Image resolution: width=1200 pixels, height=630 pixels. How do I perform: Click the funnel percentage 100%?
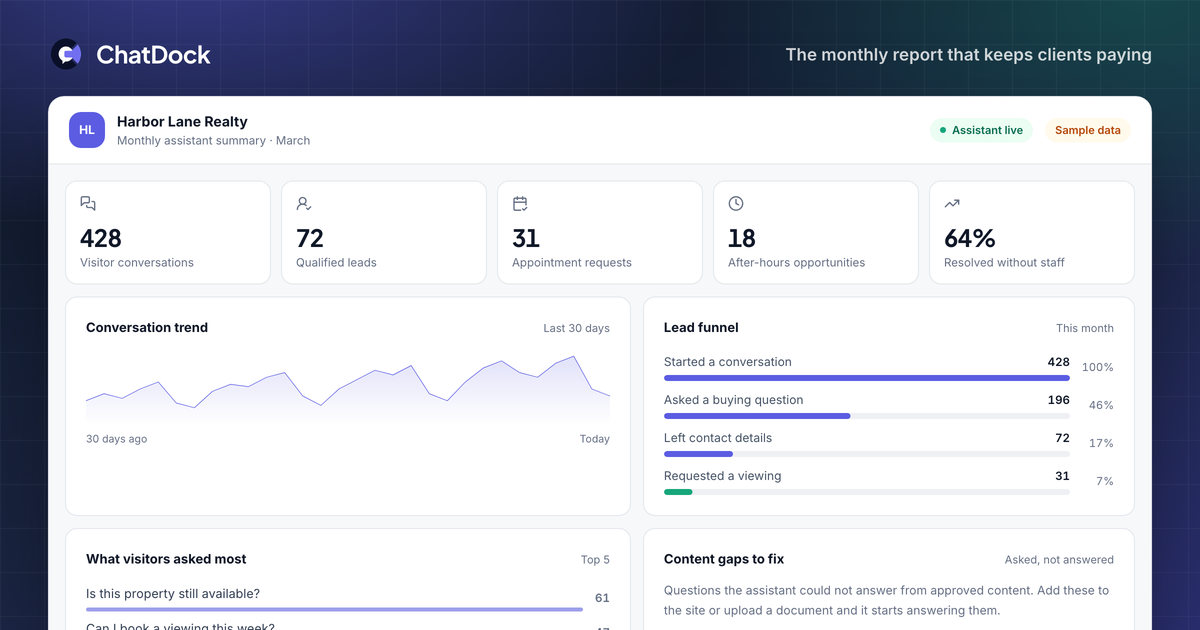point(1097,367)
